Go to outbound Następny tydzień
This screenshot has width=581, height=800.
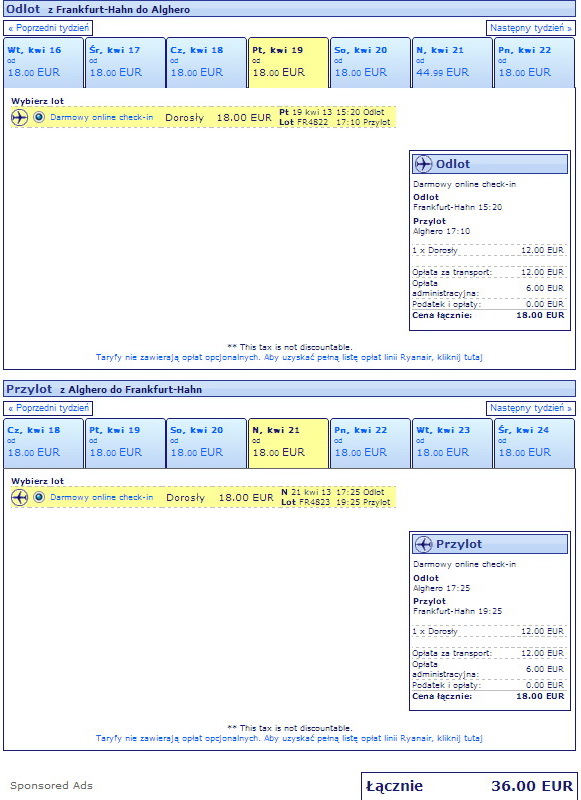click(x=531, y=28)
